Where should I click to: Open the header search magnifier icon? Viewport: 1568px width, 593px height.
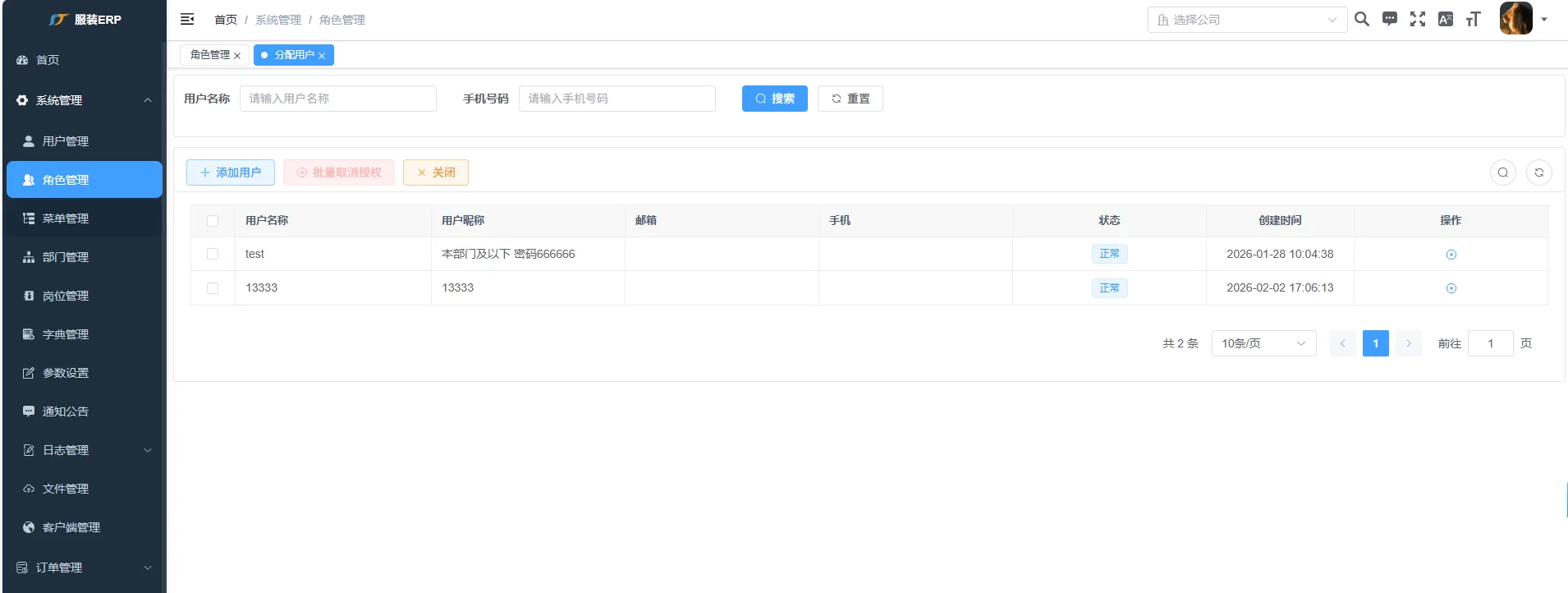click(x=1361, y=19)
